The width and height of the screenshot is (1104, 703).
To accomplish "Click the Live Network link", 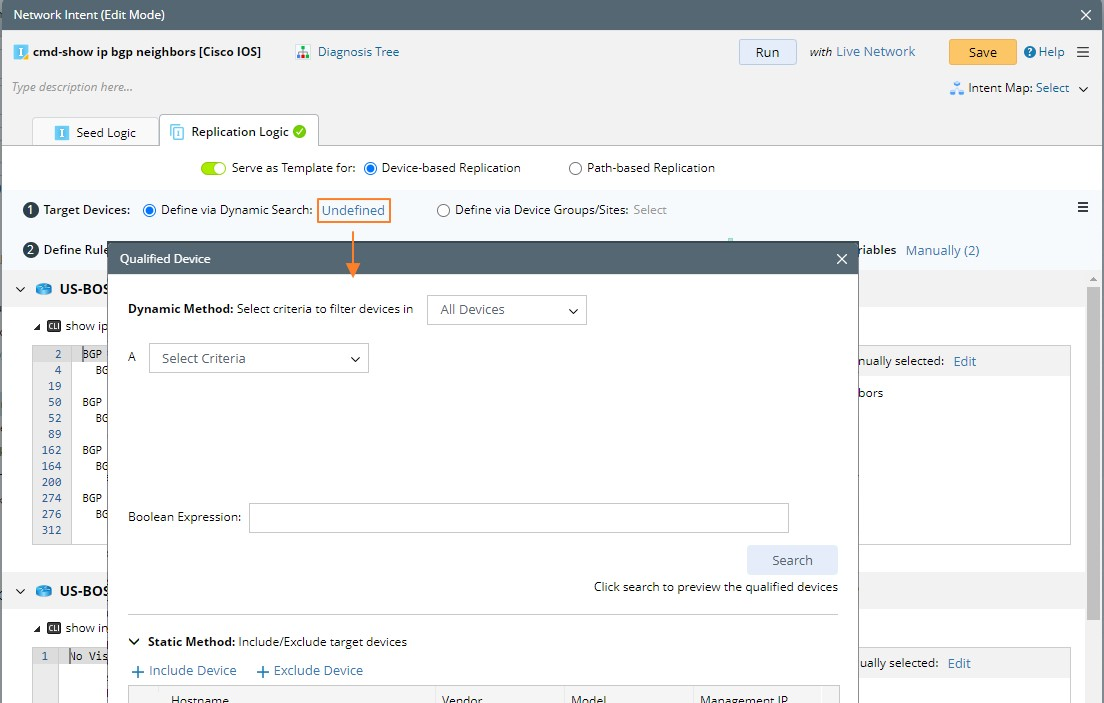I will (x=875, y=52).
